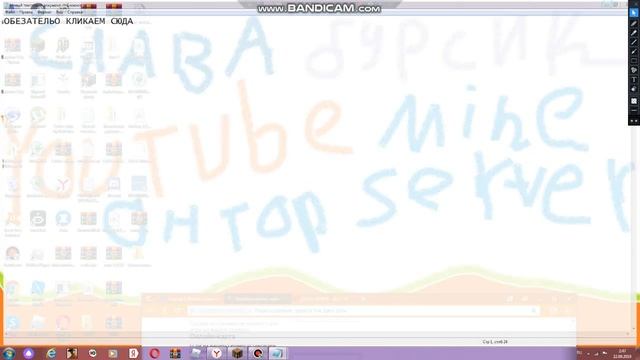Select the eraser tool in drawing toolbar

(x=634, y=89)
